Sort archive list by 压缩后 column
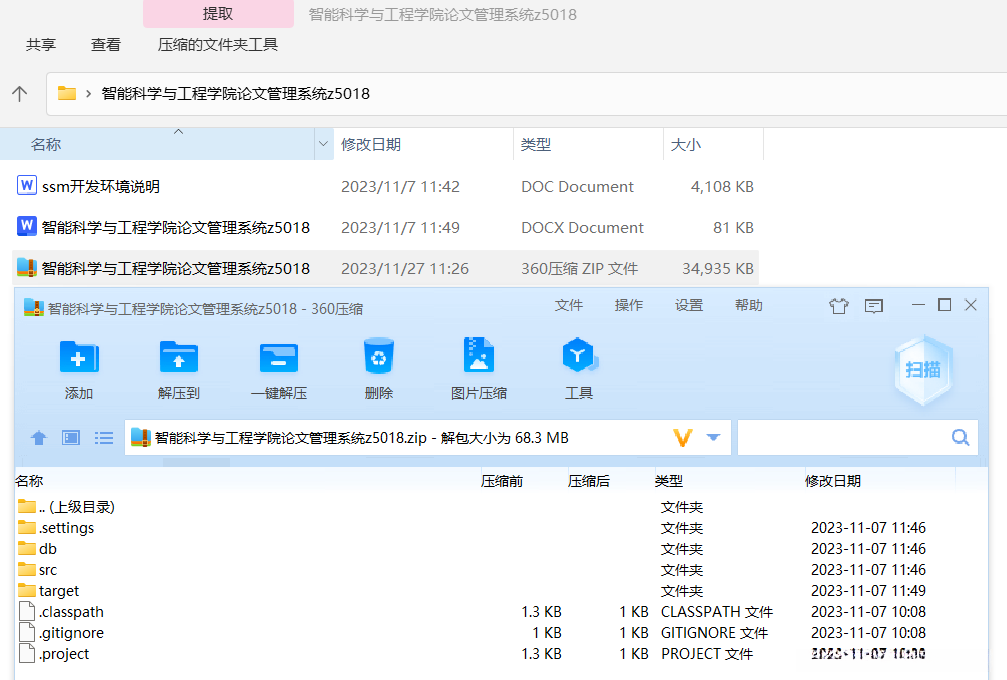 (x=589, y=481)
